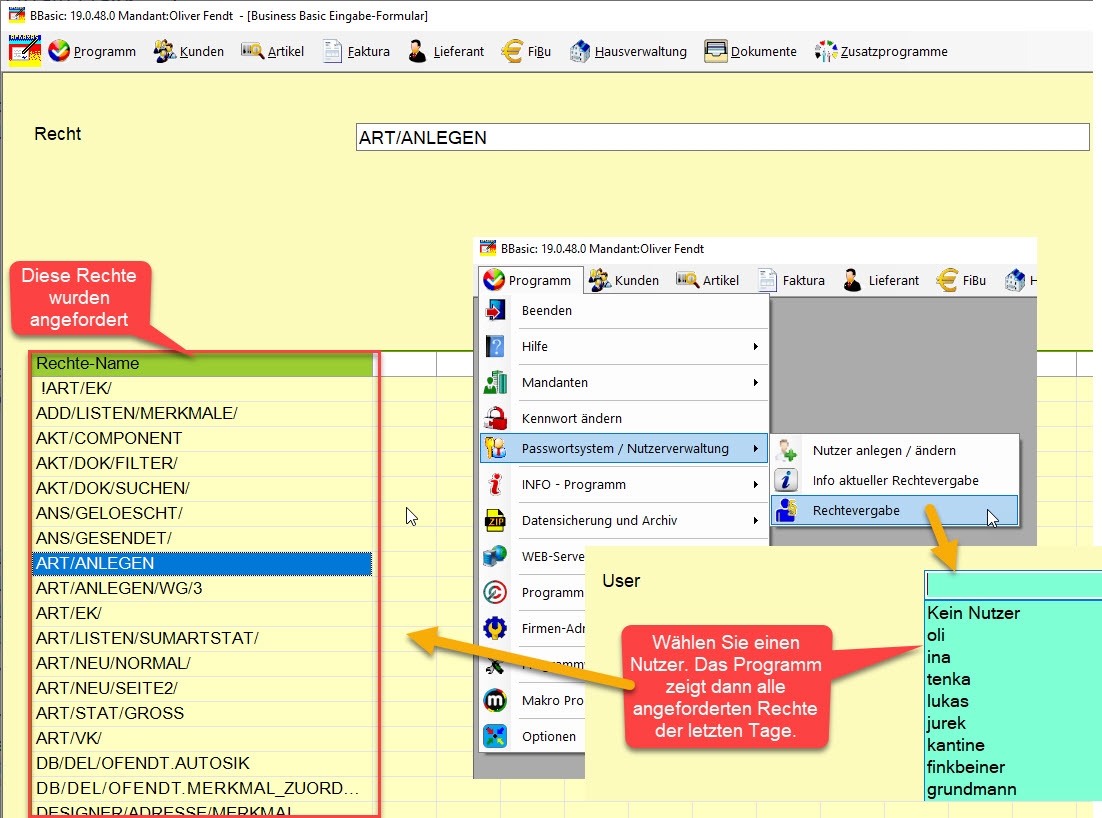Click the BBasic logo icon in the main toolbar
The image size is (1102, 818).
pos(25,51)
